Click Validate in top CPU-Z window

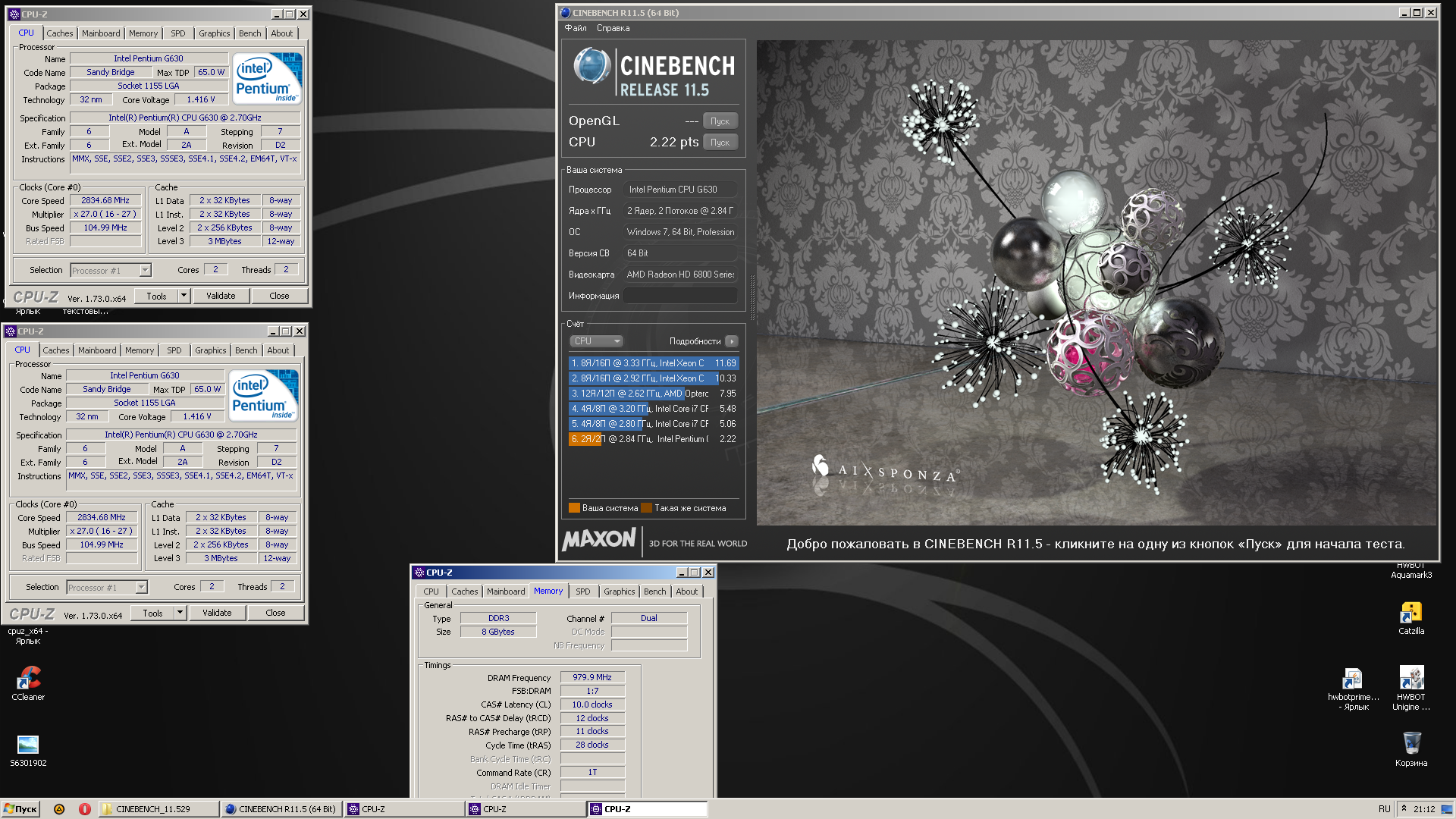[x=221, y=296]
